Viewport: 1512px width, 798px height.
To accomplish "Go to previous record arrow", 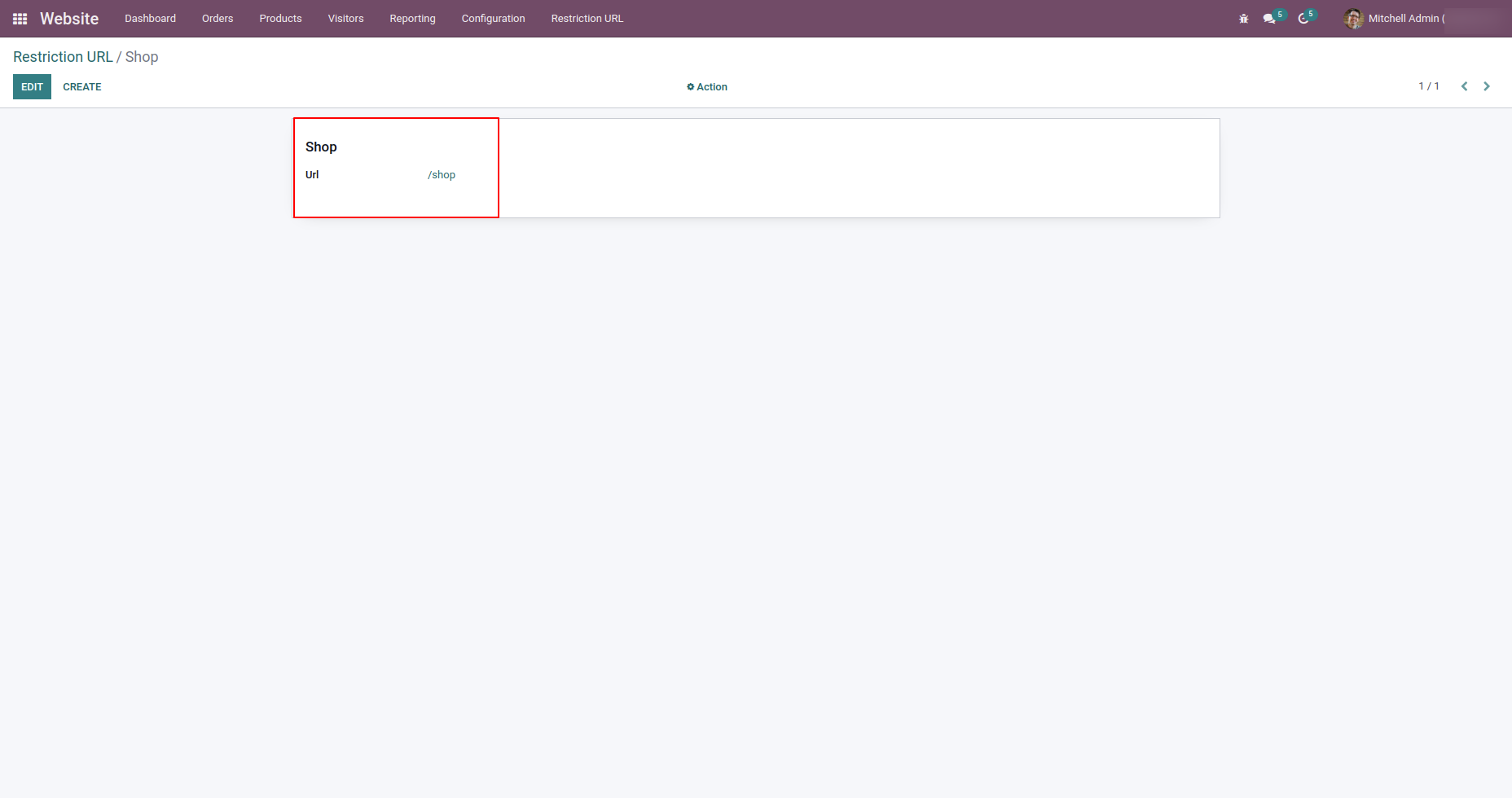I will [x=1464, y=86].
